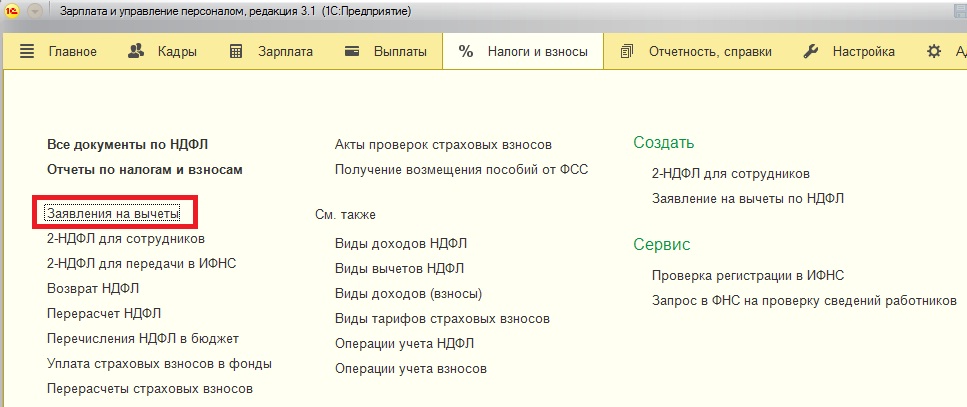Screen dimensions: 967x407
Task: Click the calculator icon for Зарплата
Action: pyautogui.click(x=236, y=52)
